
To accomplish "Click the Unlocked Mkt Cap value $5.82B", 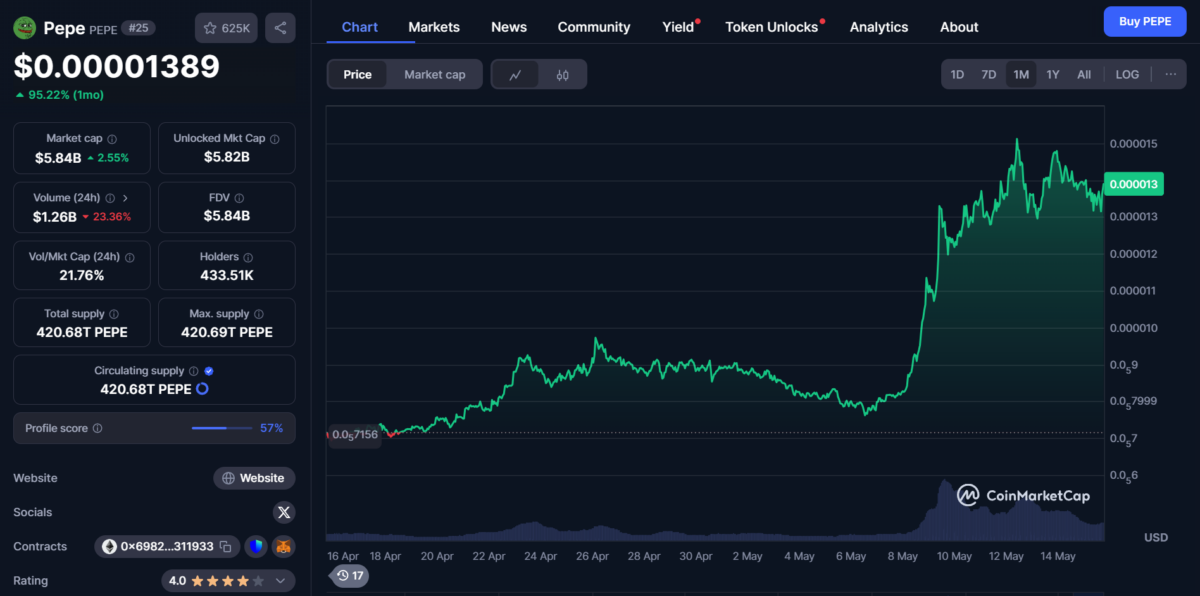I will coord(227,157).
